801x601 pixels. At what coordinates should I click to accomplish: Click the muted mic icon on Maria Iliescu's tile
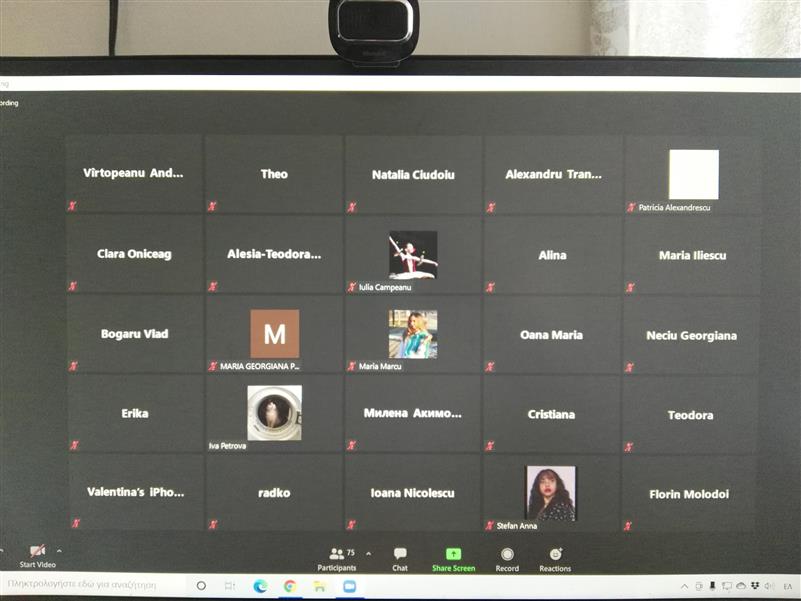(630, 288)
